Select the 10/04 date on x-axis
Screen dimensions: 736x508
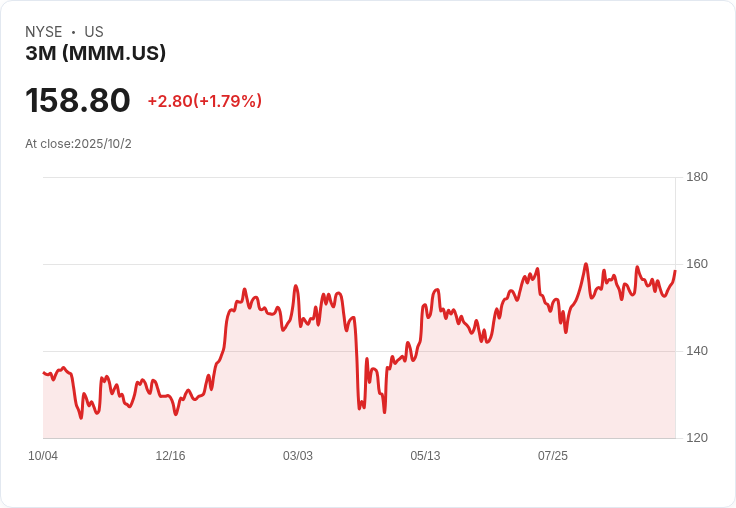pos(43,456)
